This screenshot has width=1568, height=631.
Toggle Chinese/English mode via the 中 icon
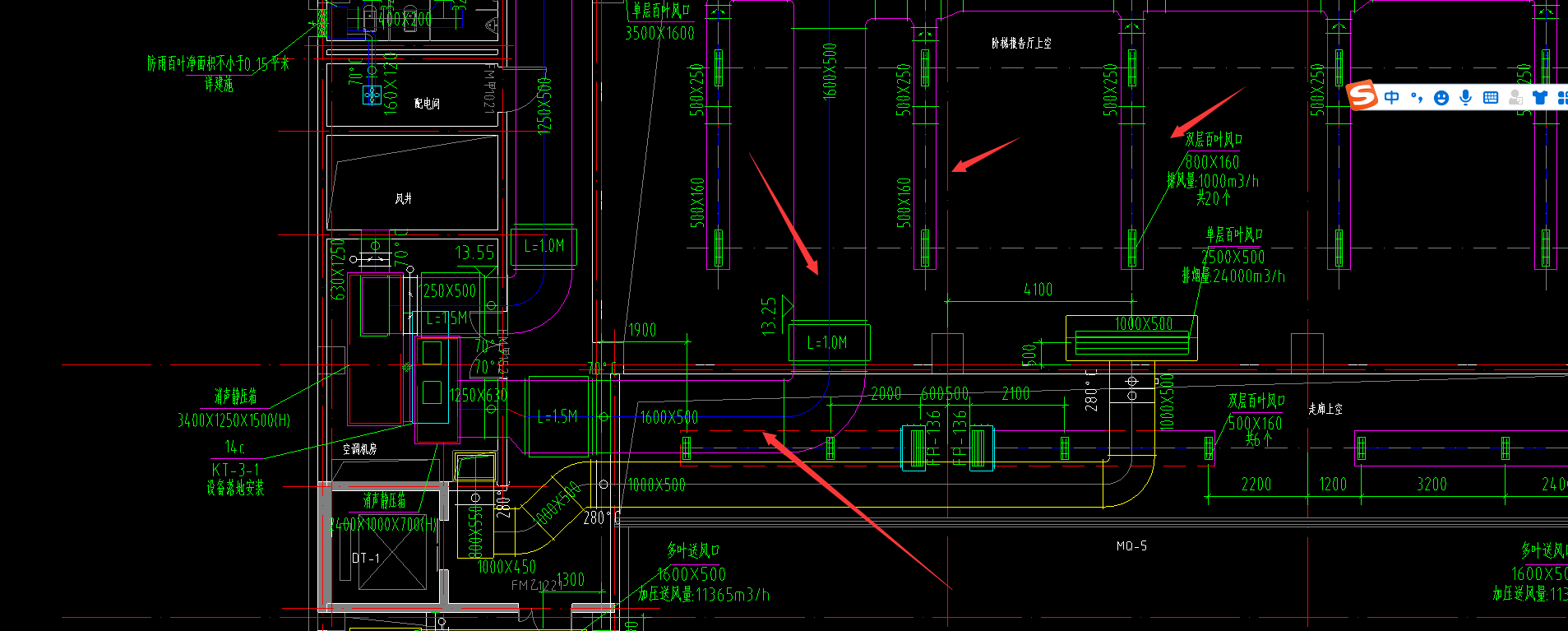coord(1391,97)
